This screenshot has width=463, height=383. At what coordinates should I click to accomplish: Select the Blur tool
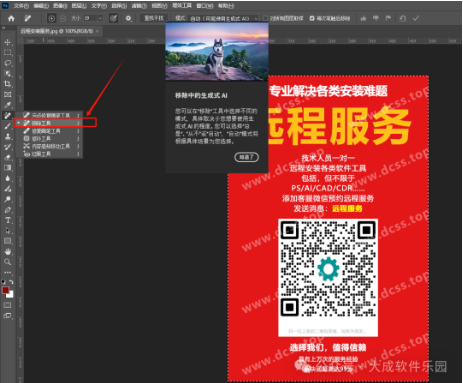8,178
